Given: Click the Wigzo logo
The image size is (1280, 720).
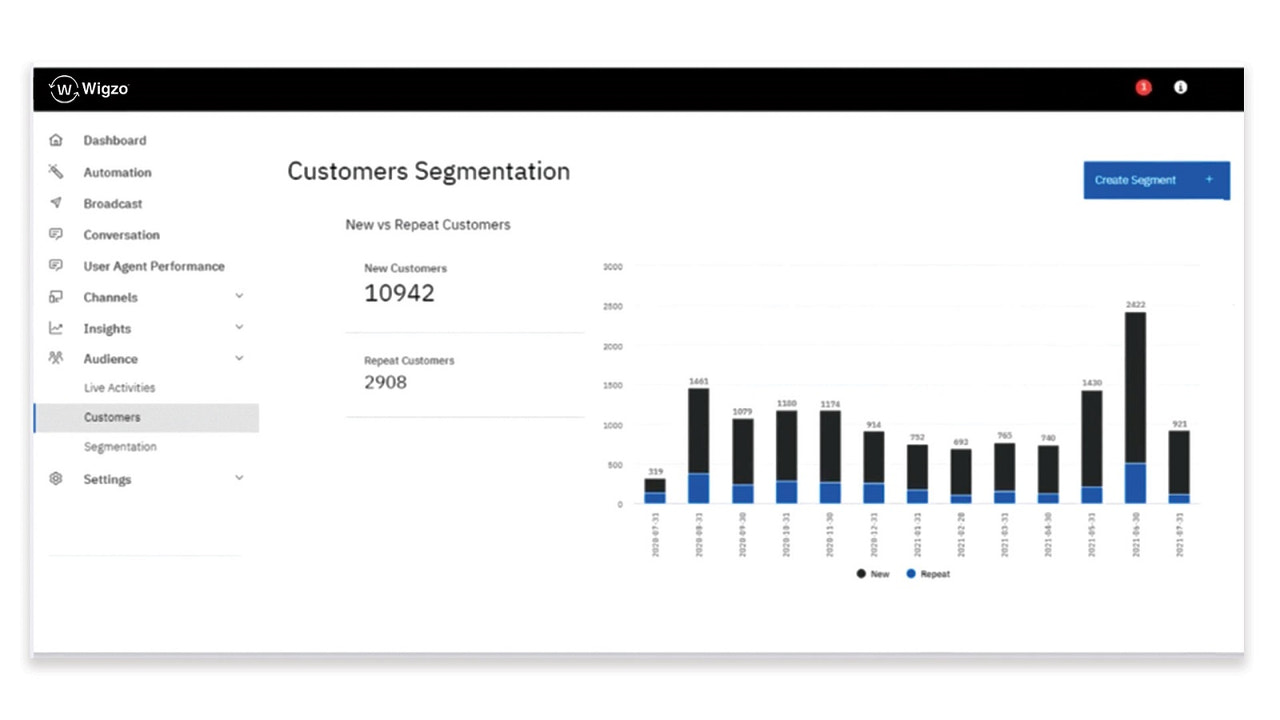Looking at the screenshot, I should 89,88.
